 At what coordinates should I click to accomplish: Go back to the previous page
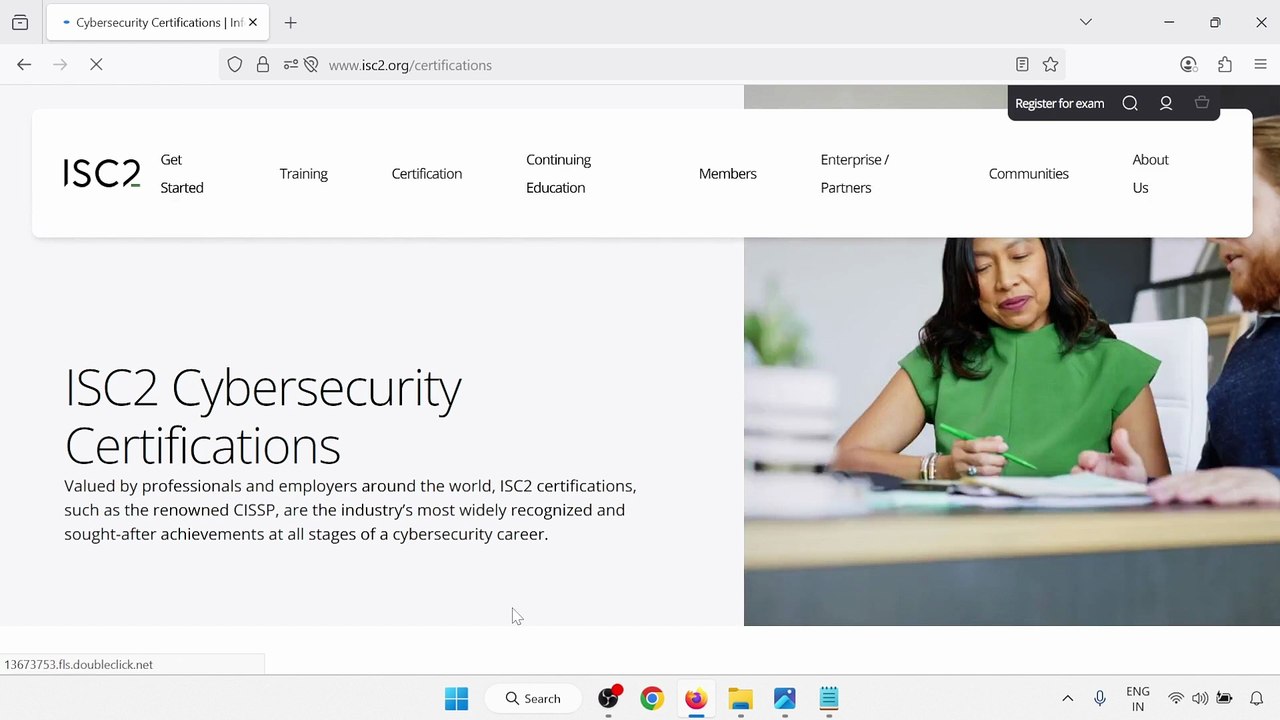pyautogui.click(x=24, y=65)
